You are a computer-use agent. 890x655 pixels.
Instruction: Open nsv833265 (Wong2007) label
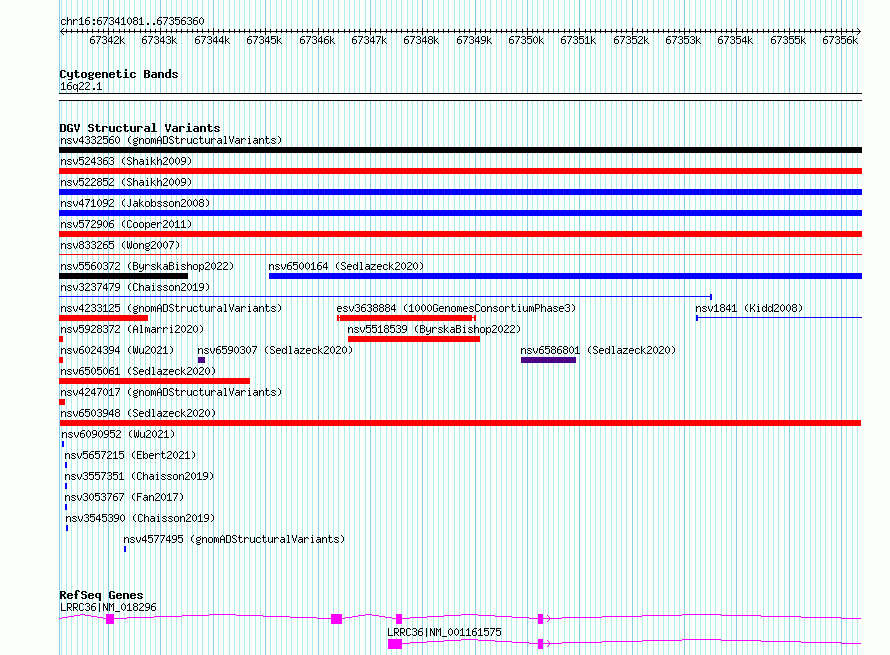tap(120, 245)
